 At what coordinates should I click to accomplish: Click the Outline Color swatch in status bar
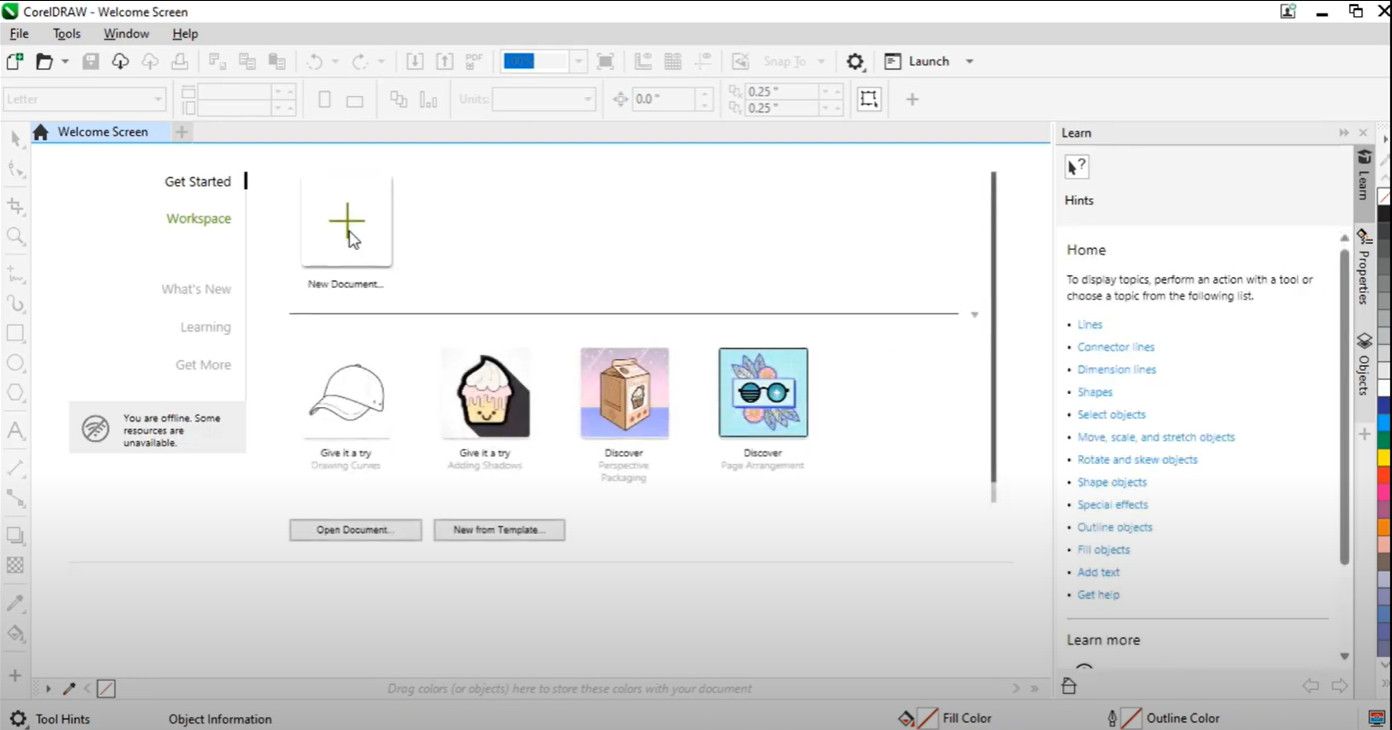click(x=1132, y=718)
